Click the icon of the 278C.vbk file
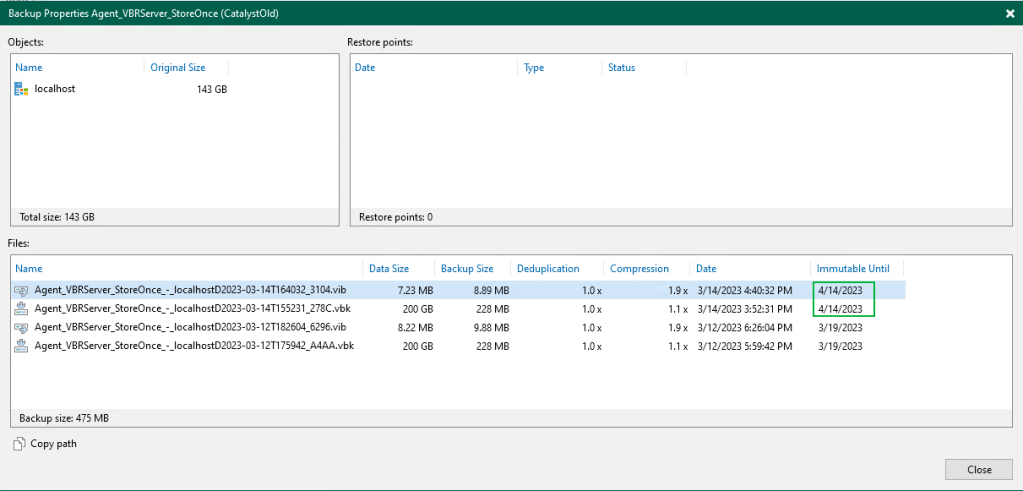Image resolution: width=1023 pixels, height=491 pixels. 22,308
